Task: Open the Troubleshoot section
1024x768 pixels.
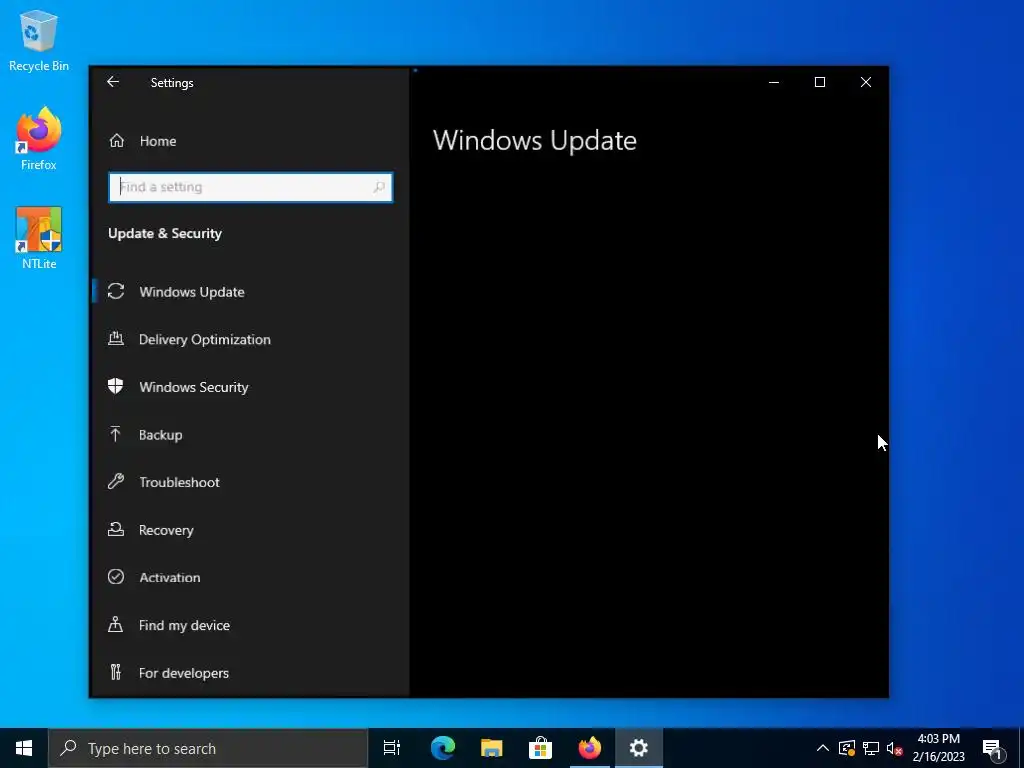Action: tap(250, 483)
